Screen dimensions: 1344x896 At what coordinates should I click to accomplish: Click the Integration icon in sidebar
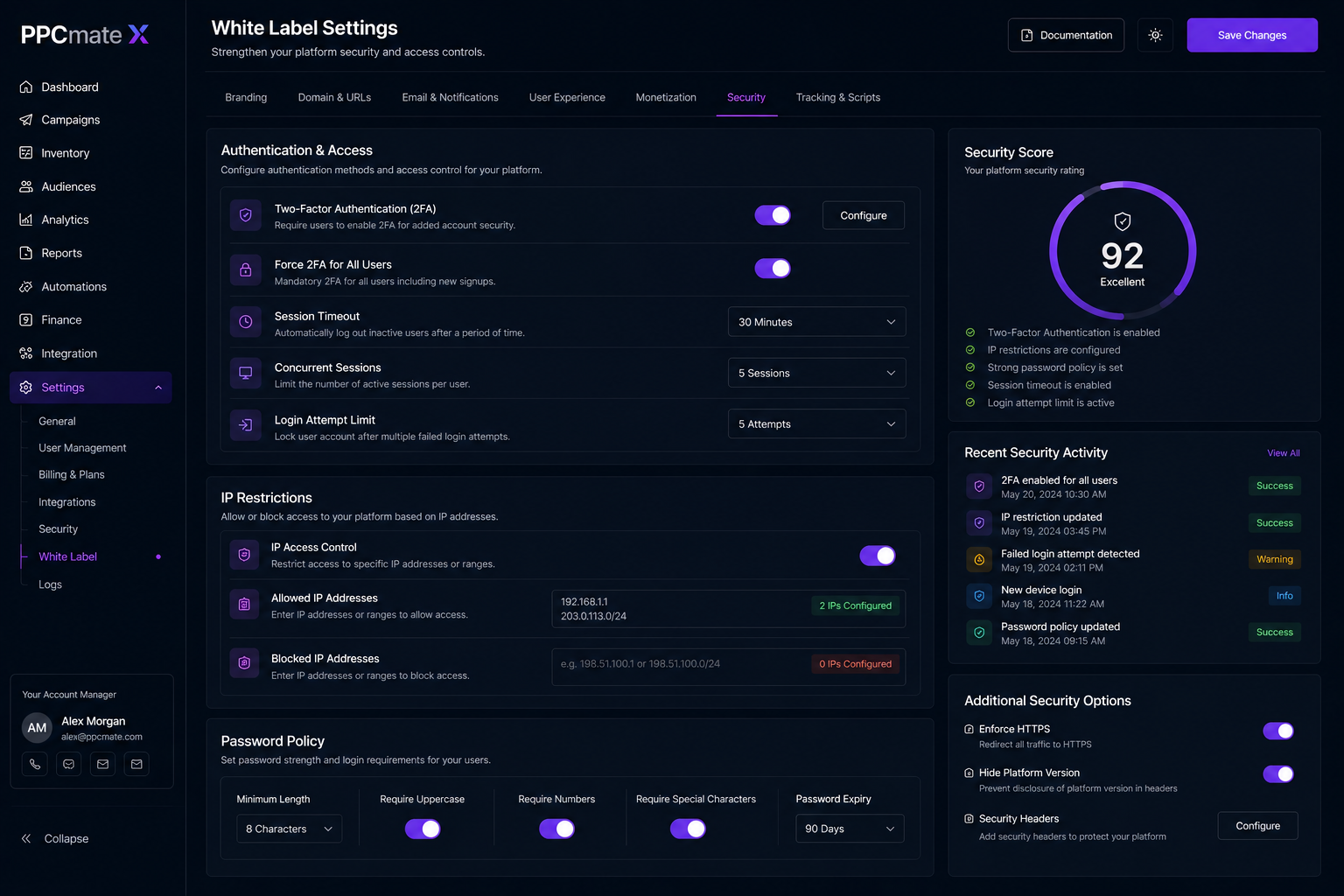(x=26, y=353)
